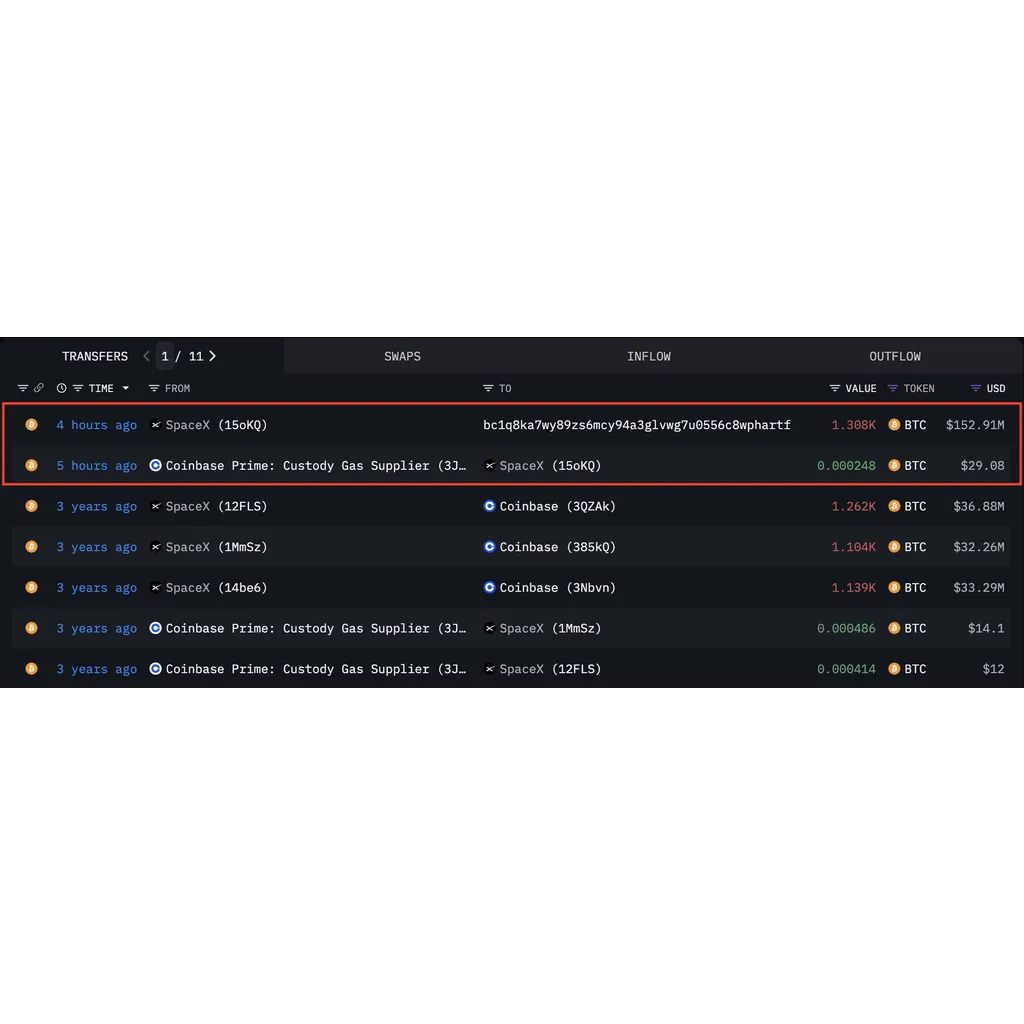Click the 0.000414 value cell

point(846,669)
